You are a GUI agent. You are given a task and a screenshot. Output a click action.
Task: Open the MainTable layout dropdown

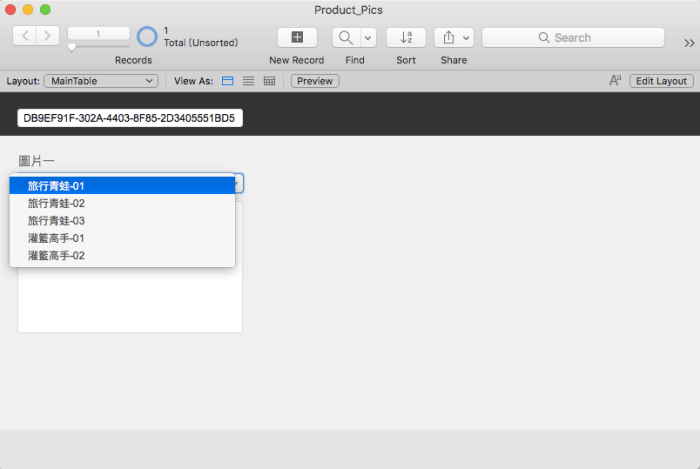(100, 81)
